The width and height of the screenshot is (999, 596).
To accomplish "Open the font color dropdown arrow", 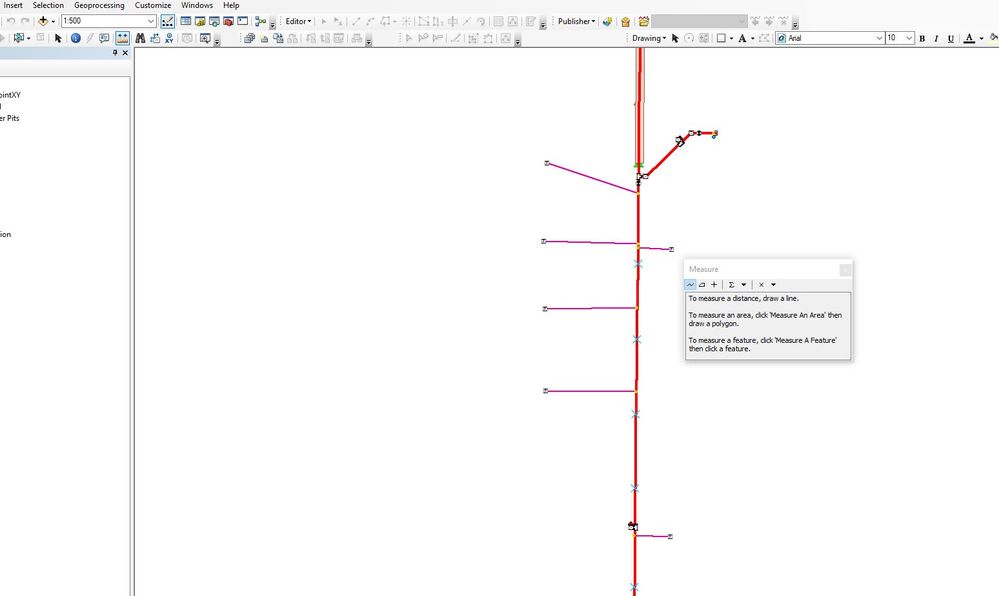I will point(981,38).
